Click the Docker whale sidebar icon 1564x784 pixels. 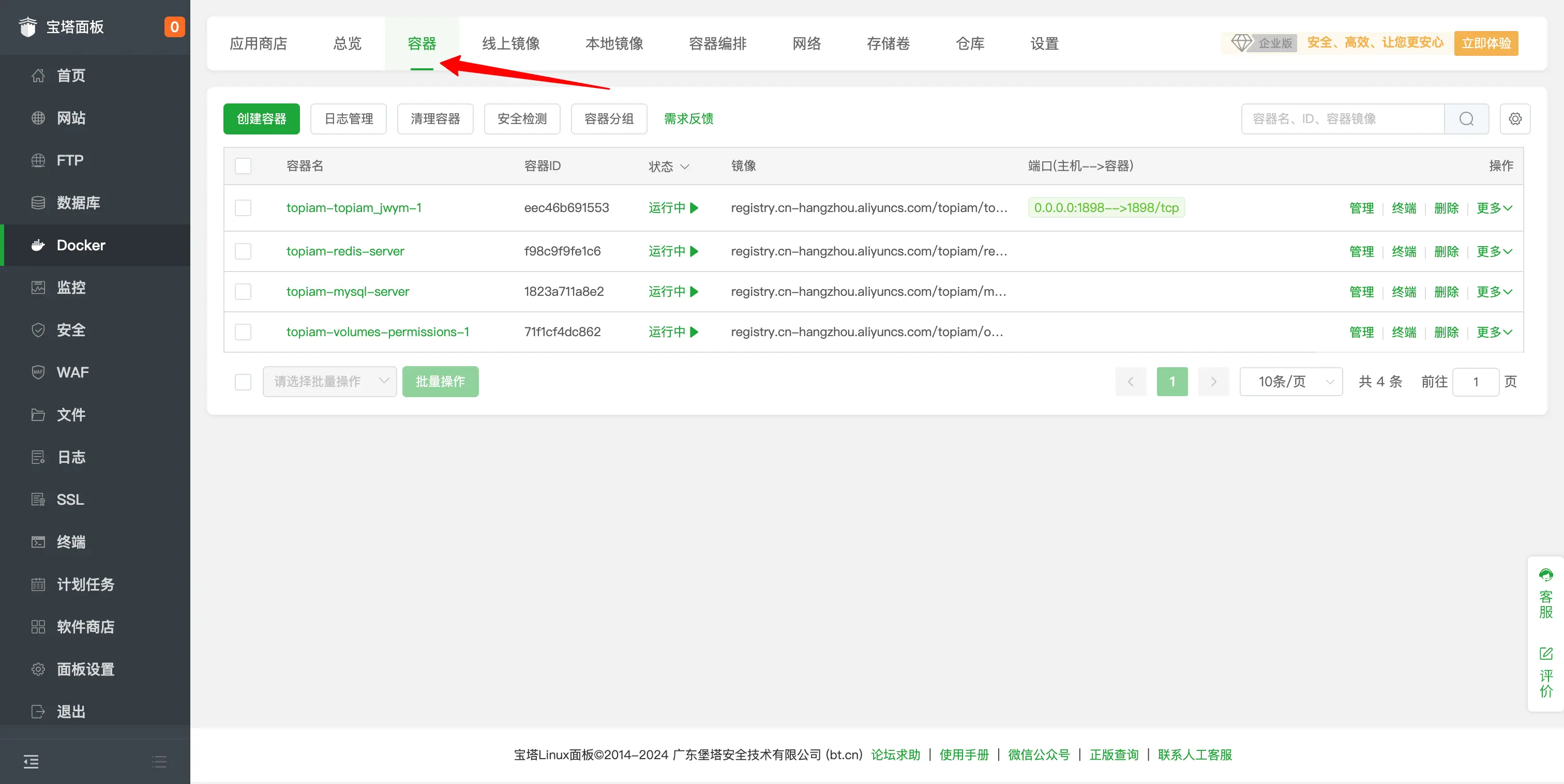coord(38,245)
